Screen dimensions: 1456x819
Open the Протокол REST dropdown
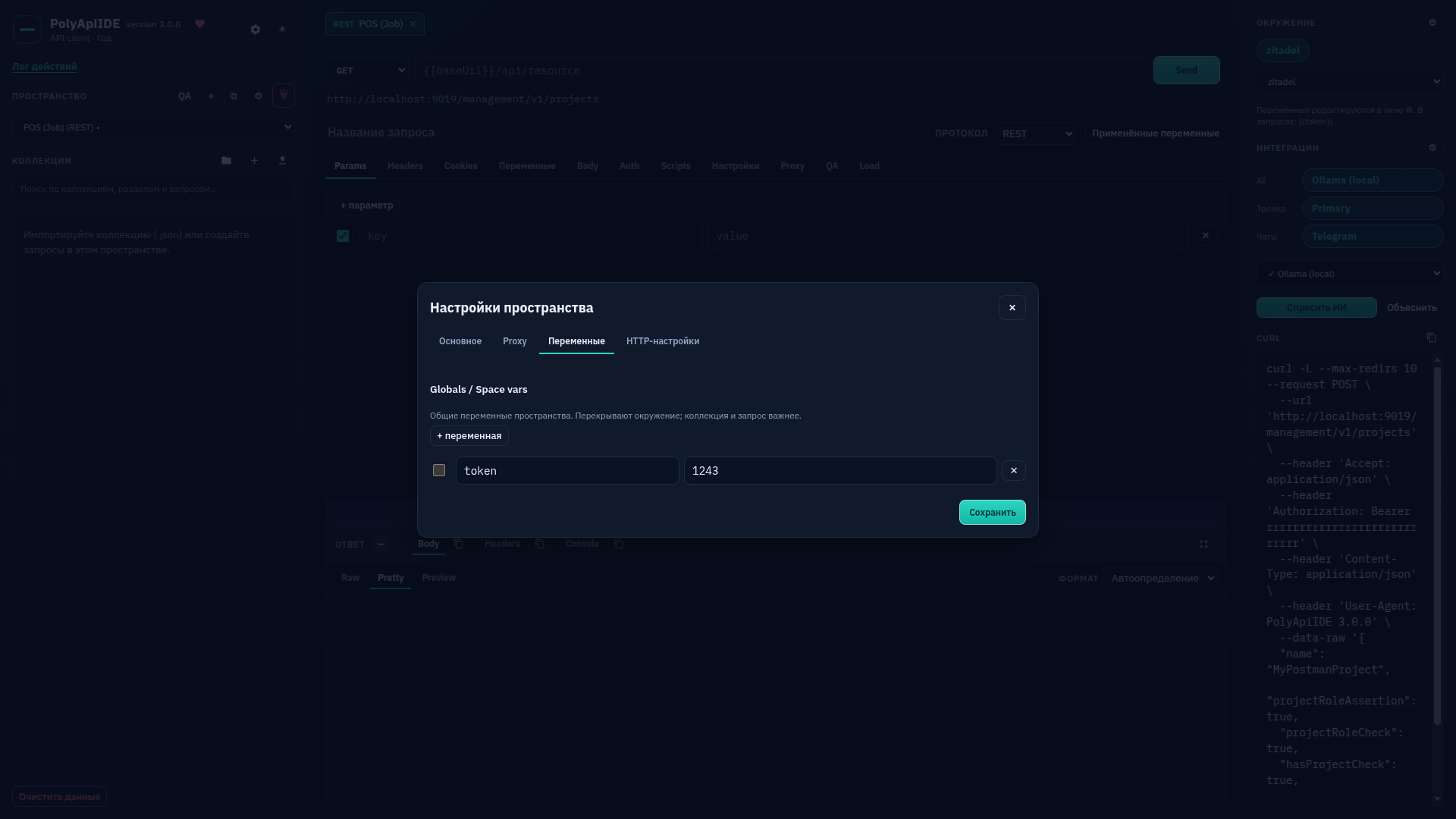coord(1035,134)
